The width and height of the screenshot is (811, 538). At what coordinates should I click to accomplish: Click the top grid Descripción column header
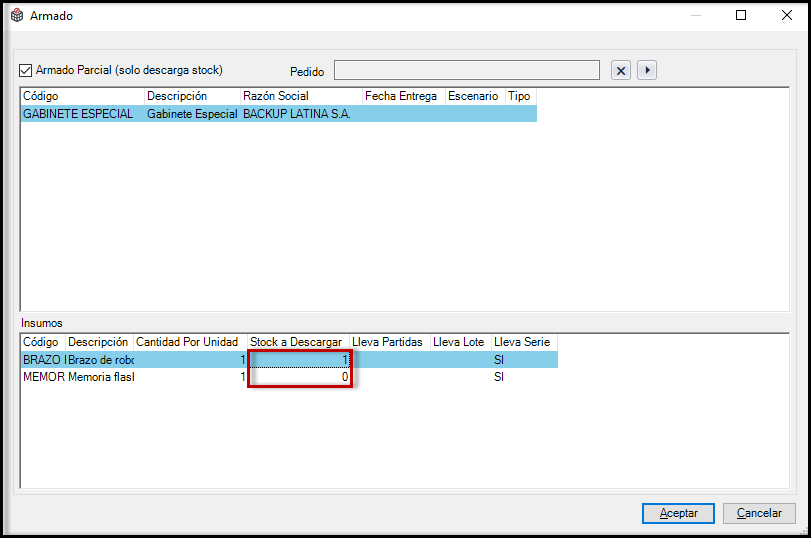(x=192, y=96)
